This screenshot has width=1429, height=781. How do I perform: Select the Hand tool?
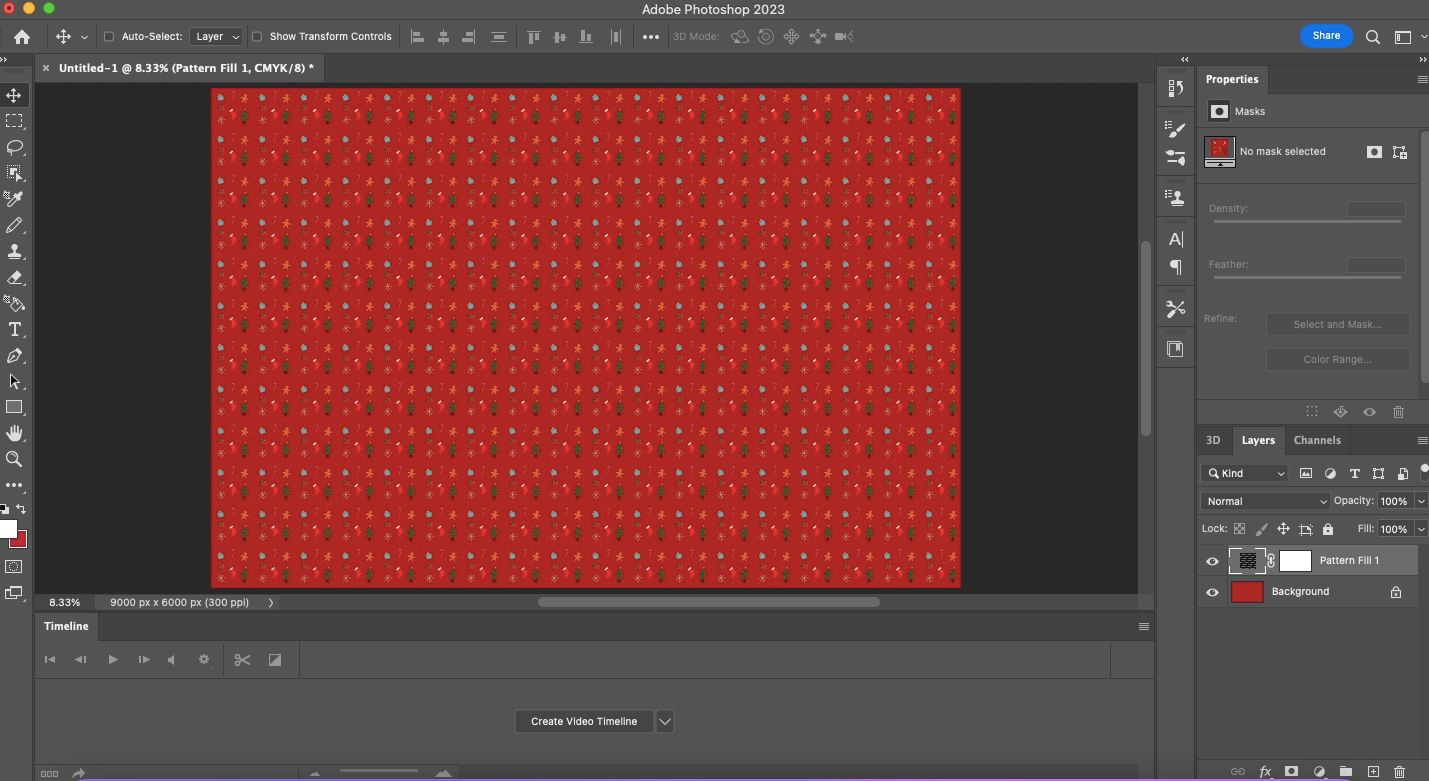(14, 433)
